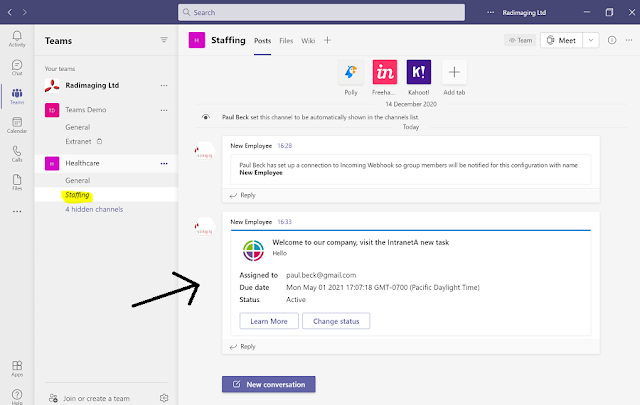Open the Chat icon in sidebar
This screenshot has height=405, width=640.
pos(17,67)
